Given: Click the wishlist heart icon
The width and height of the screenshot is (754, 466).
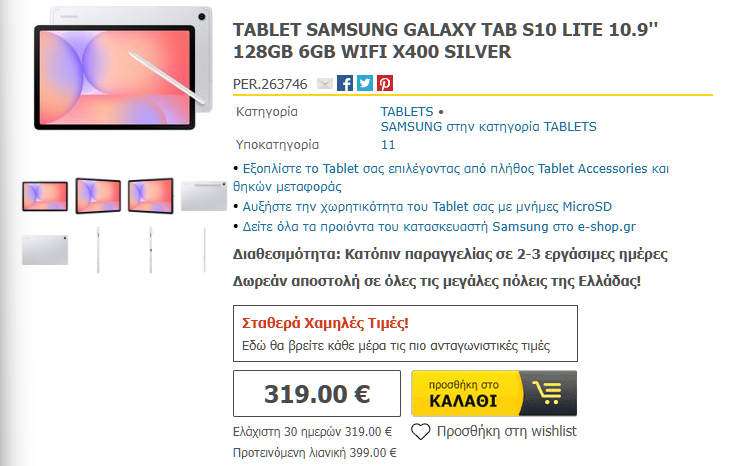Looking at the screenshot, I should point(421,432).
